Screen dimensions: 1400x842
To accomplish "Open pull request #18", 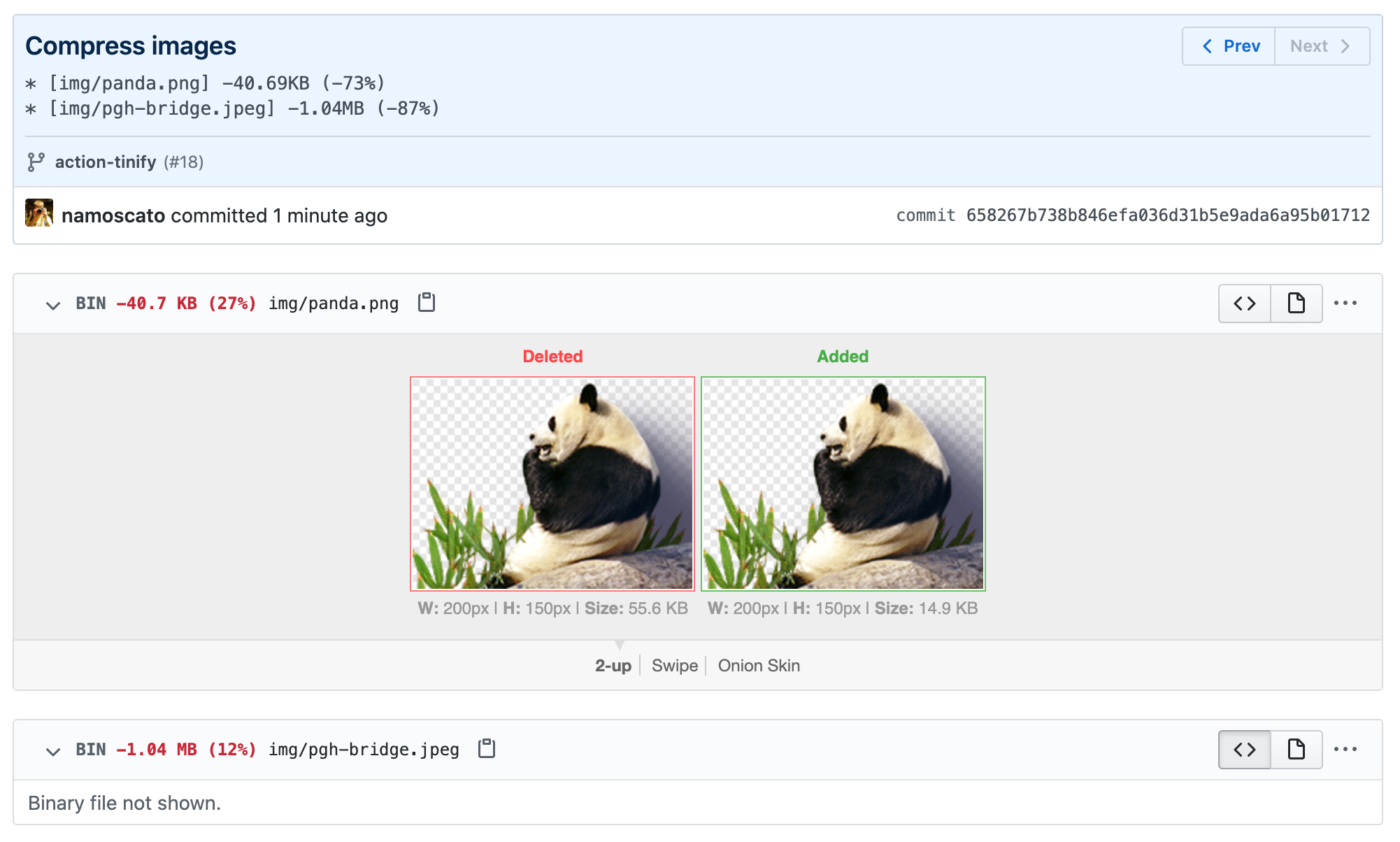I will (184, 162).
